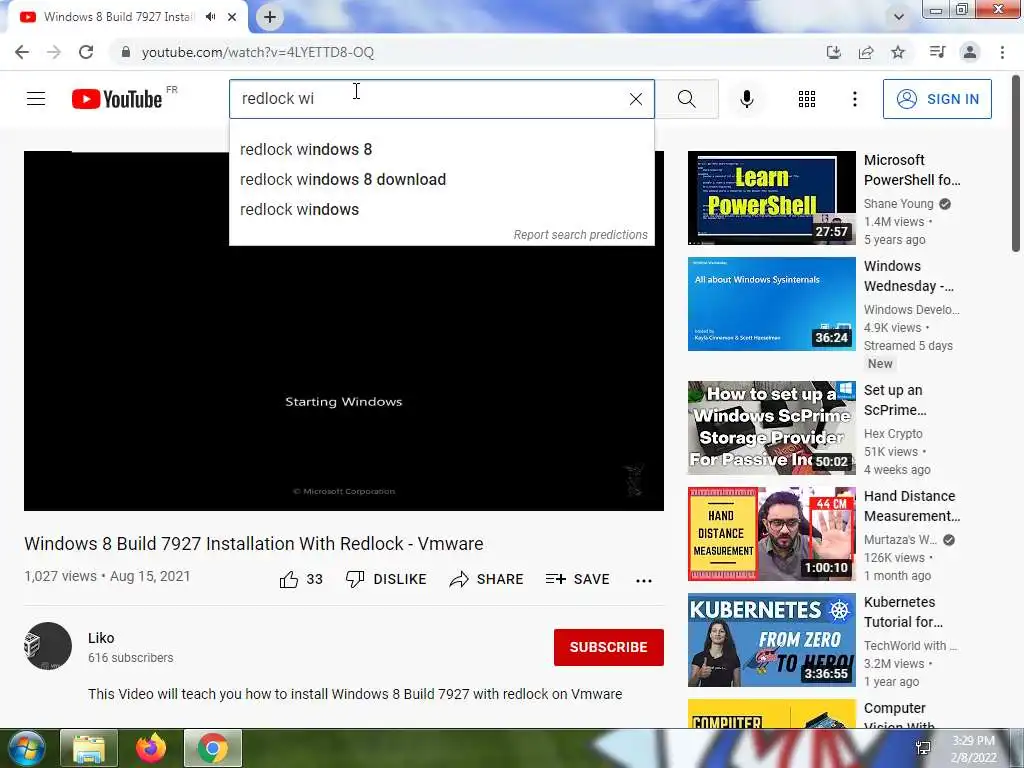Start voice search with the microphone
The image size is (1024, 768).
tap(746, 99)
